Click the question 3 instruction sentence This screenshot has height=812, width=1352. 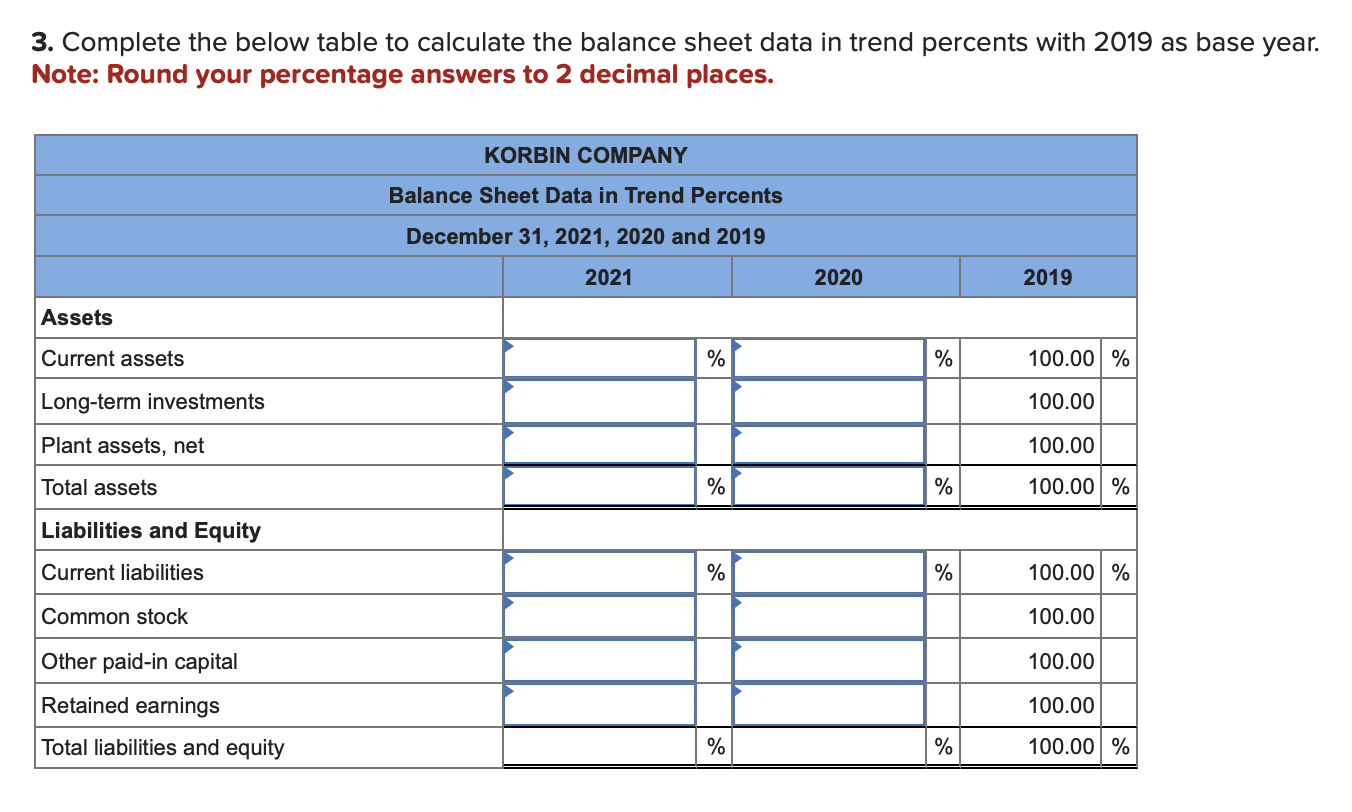(675, 43)
